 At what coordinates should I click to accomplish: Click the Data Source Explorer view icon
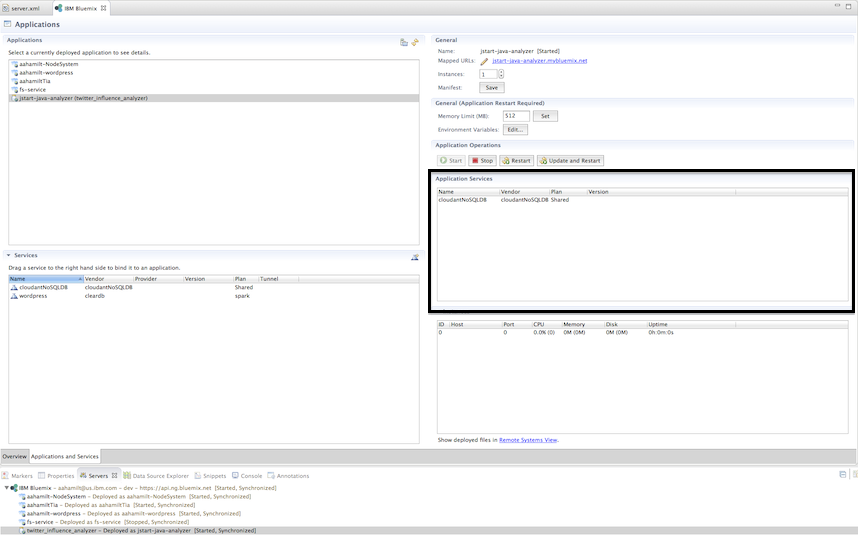pyautogui.click(x=127, y=475)
